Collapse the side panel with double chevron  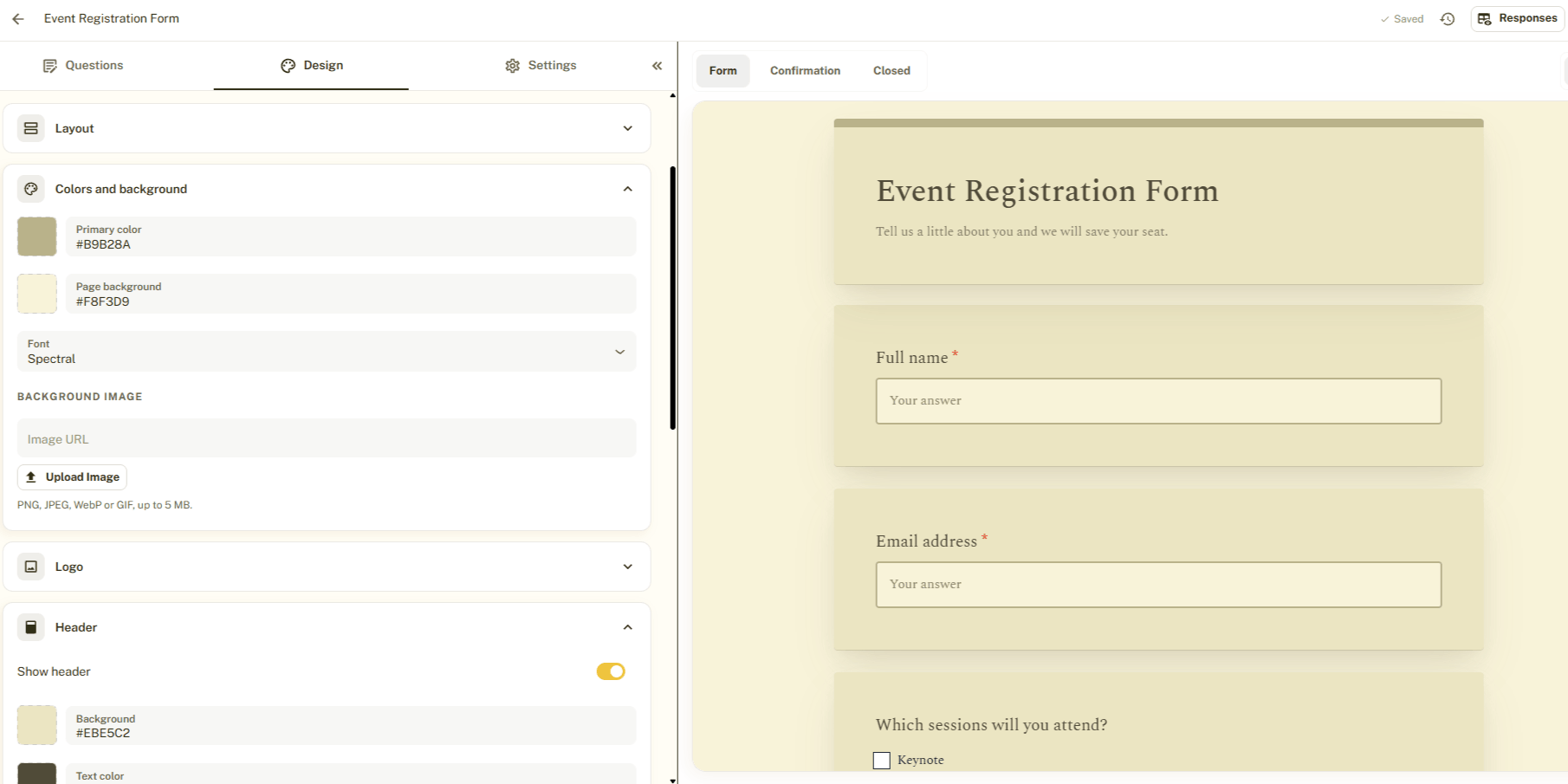[x=657, y=66]
